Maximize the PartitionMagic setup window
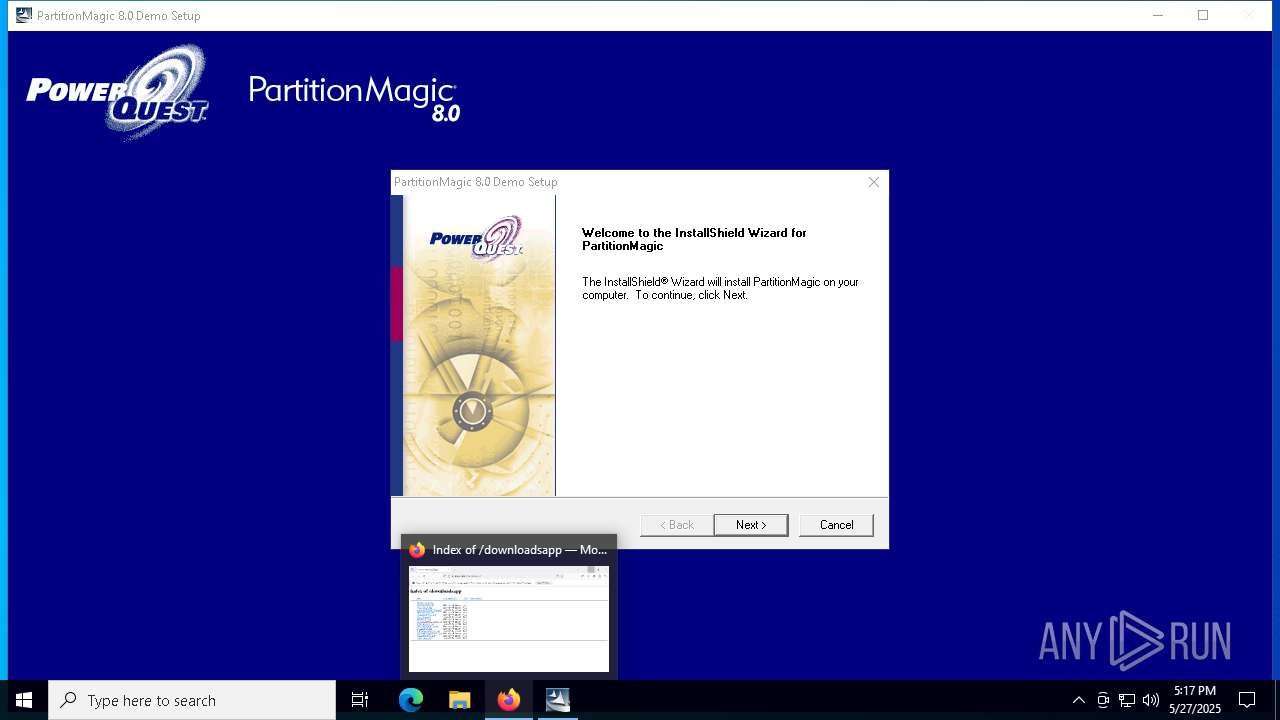 pos(1203,15)
